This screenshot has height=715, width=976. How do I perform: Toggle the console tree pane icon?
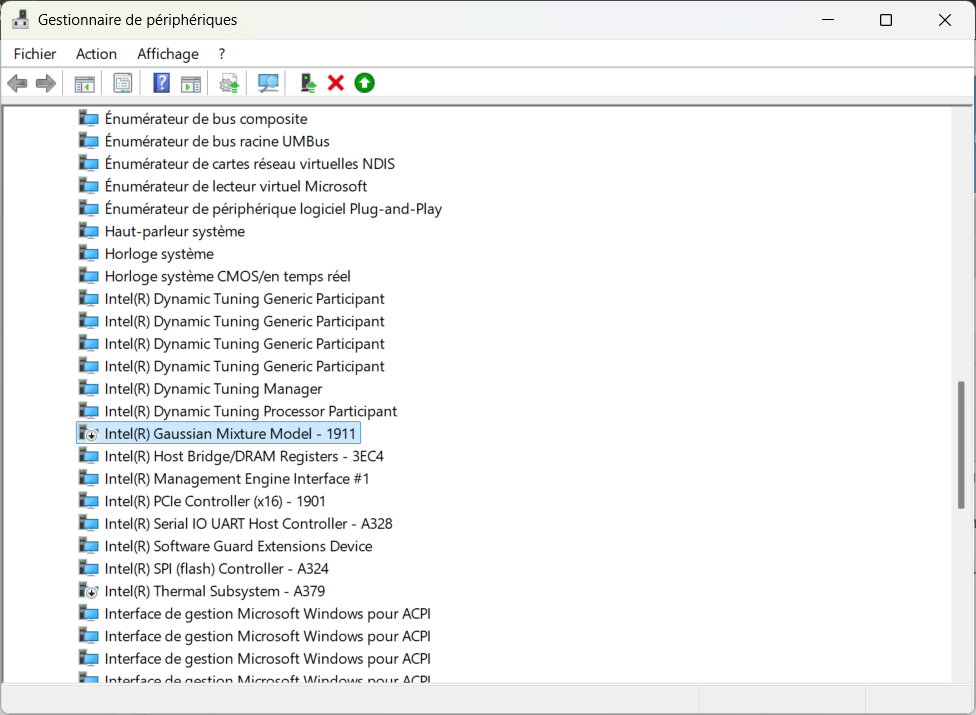pyautogui.click(x=84, y=83)
